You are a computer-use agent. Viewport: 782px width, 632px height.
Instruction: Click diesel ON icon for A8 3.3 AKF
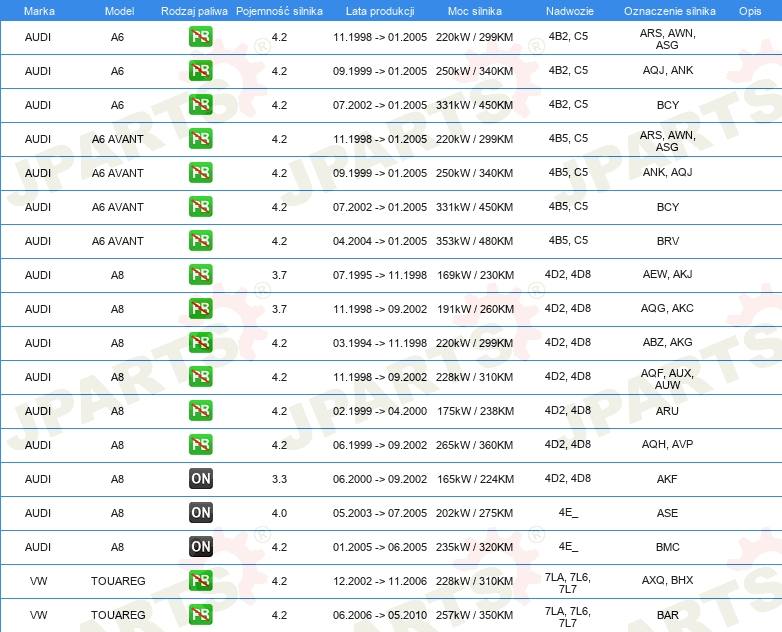(x=200, y=478)
